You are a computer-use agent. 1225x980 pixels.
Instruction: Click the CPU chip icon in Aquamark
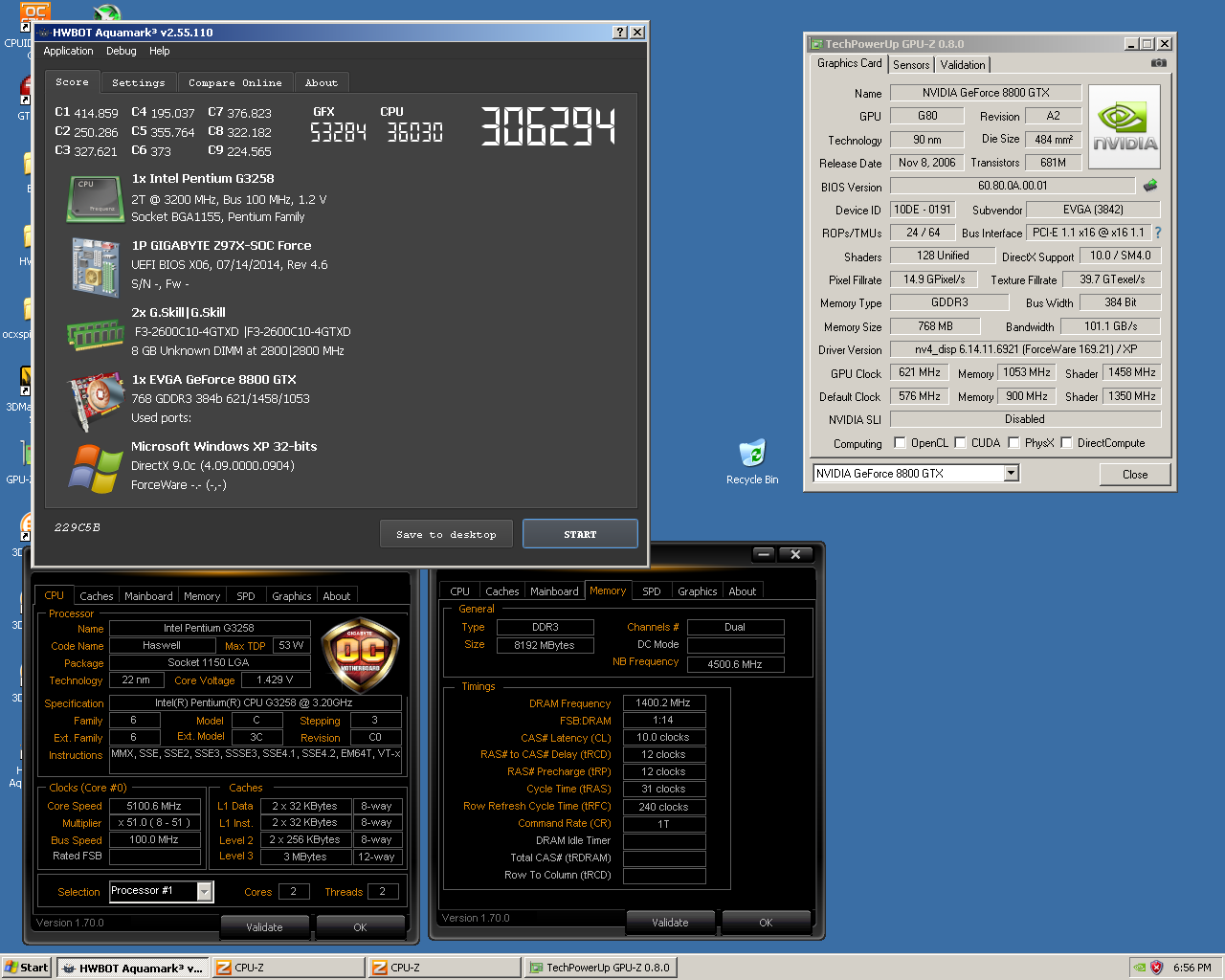click(x=95, y=198)
